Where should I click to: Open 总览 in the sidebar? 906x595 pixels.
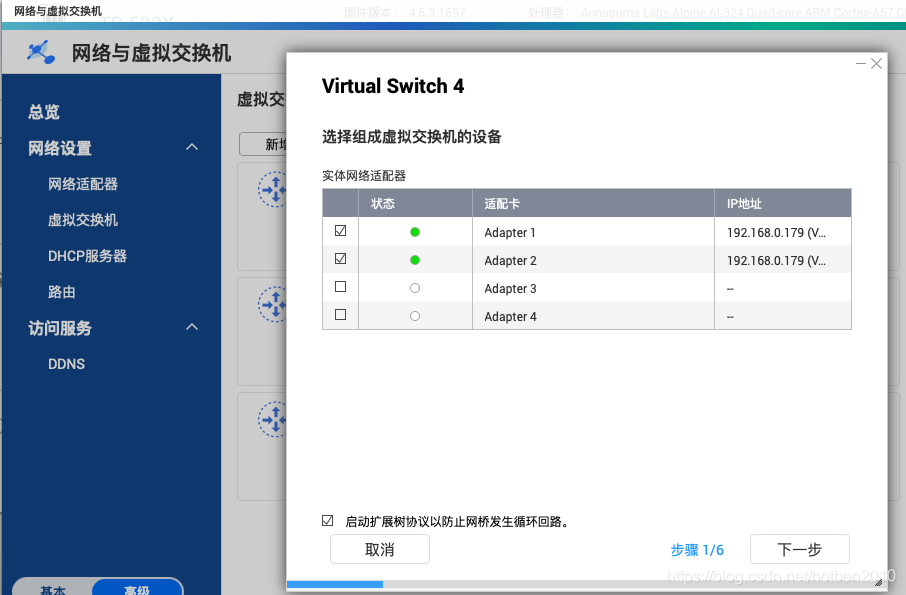click(x=44, y=111)
